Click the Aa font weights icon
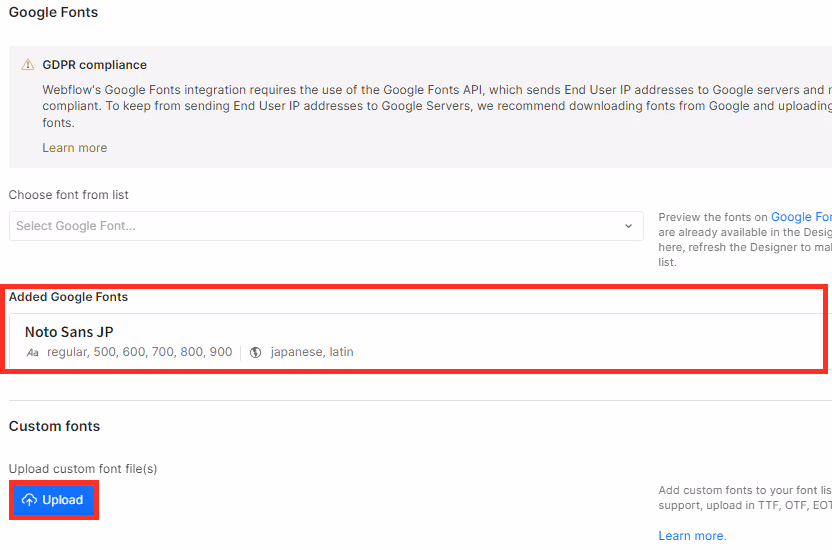This screenshot has width=832, height=550. (33, 353)
